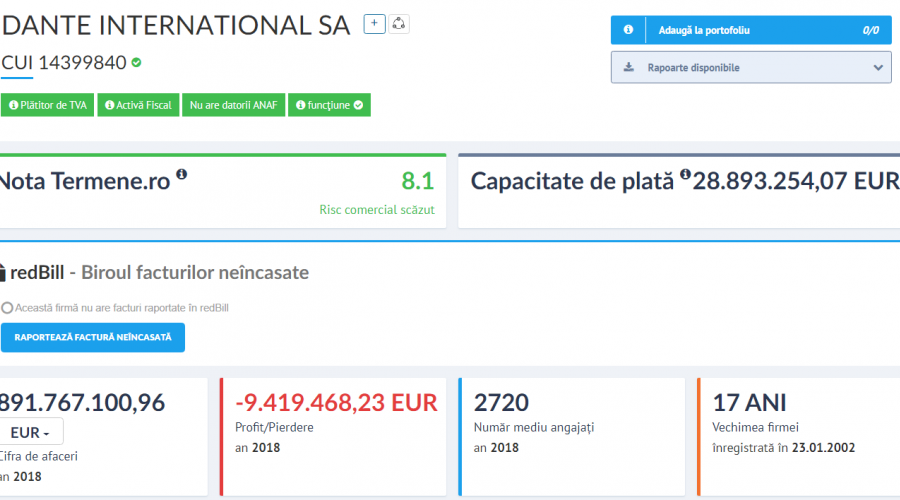900x500 pixels.
Task: Click RAPORTEAZĂ FACTURĂ NEÎNCASATĂ button
Action: pyautogui.click(x=92, y=338)
